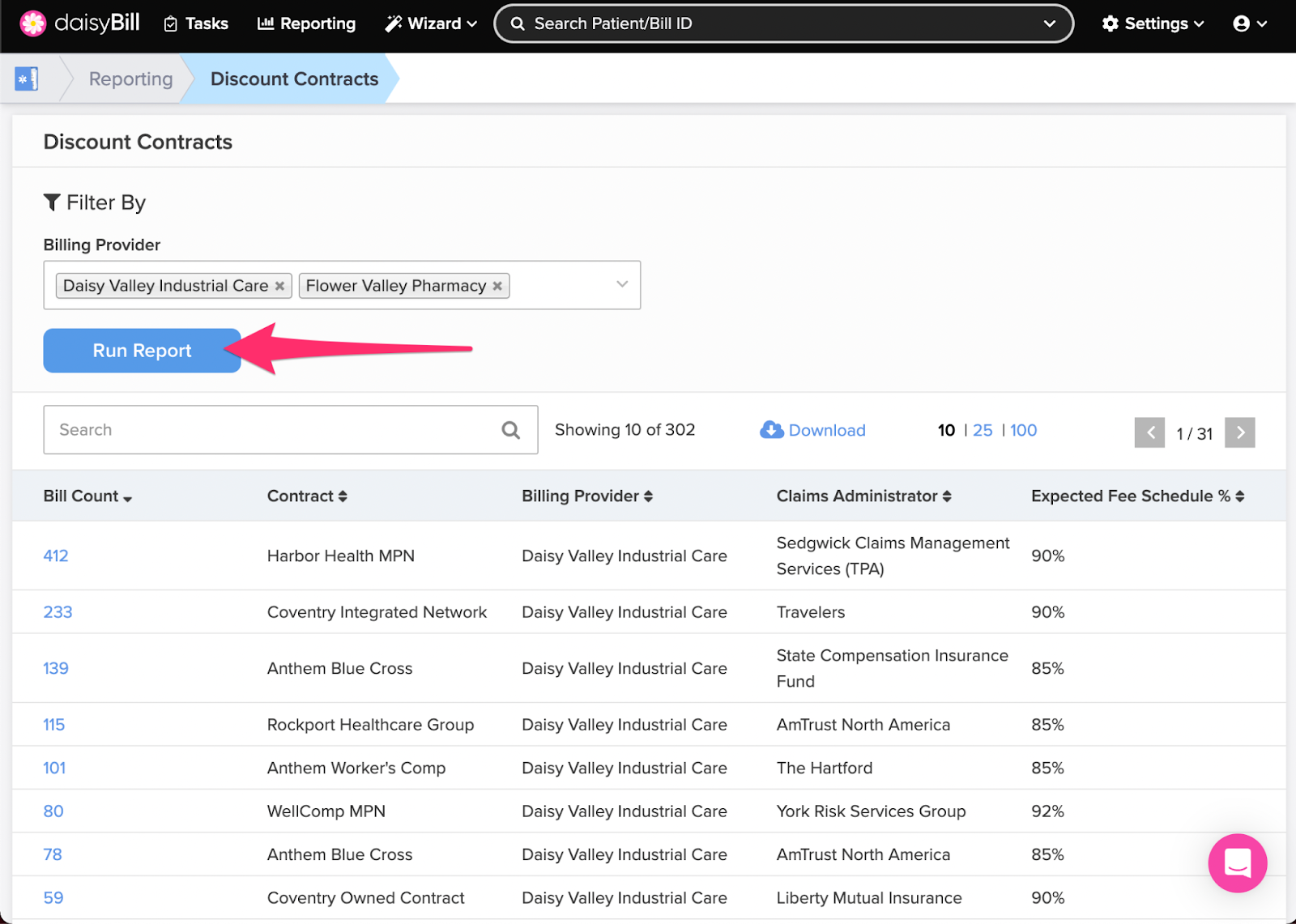1296x924 pixels.
Task: Go to the Reporting breadcrumb
Action: 130,79
